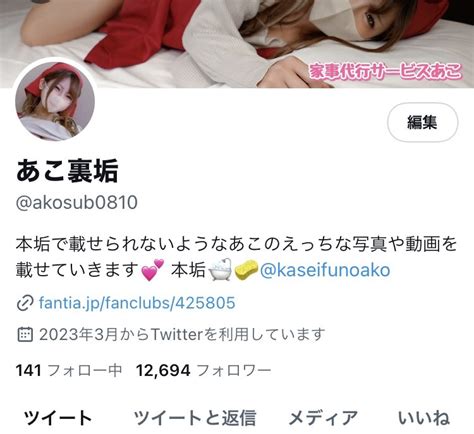This screenshot has width=474, height=434.
Task: Select the ツイート tab
Action: click(58, 418)
